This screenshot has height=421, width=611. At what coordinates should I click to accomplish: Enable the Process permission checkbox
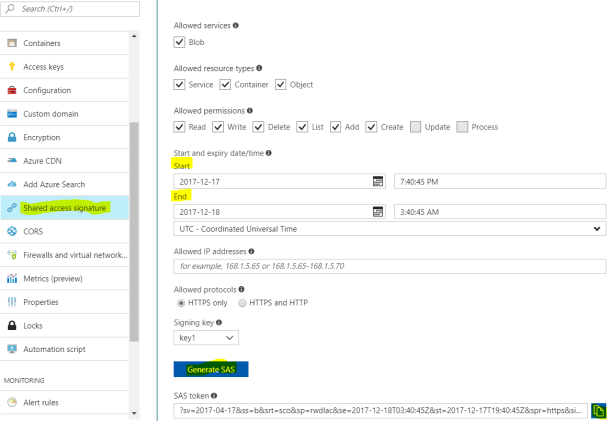tap(462, 127)
